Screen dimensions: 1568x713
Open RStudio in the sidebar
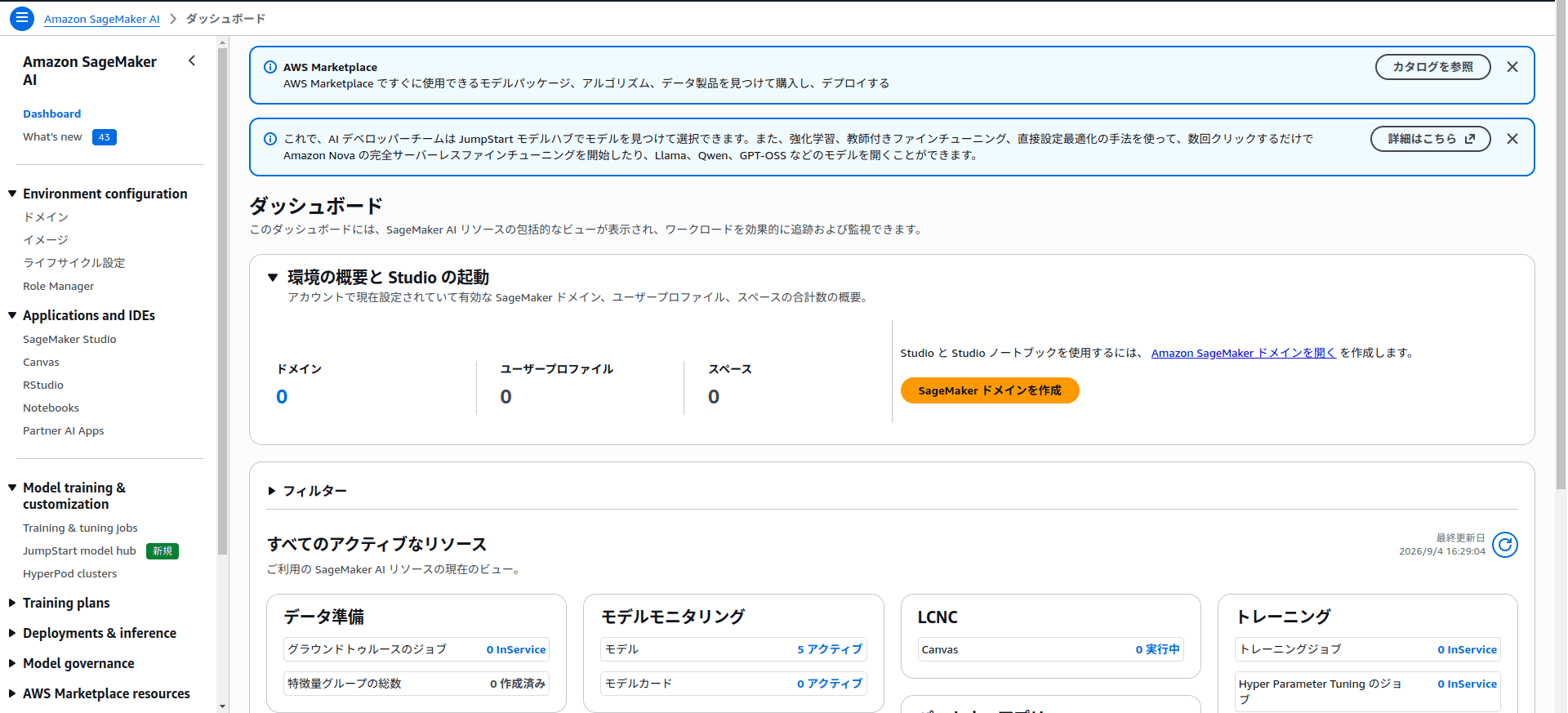(x=43, y=385)
